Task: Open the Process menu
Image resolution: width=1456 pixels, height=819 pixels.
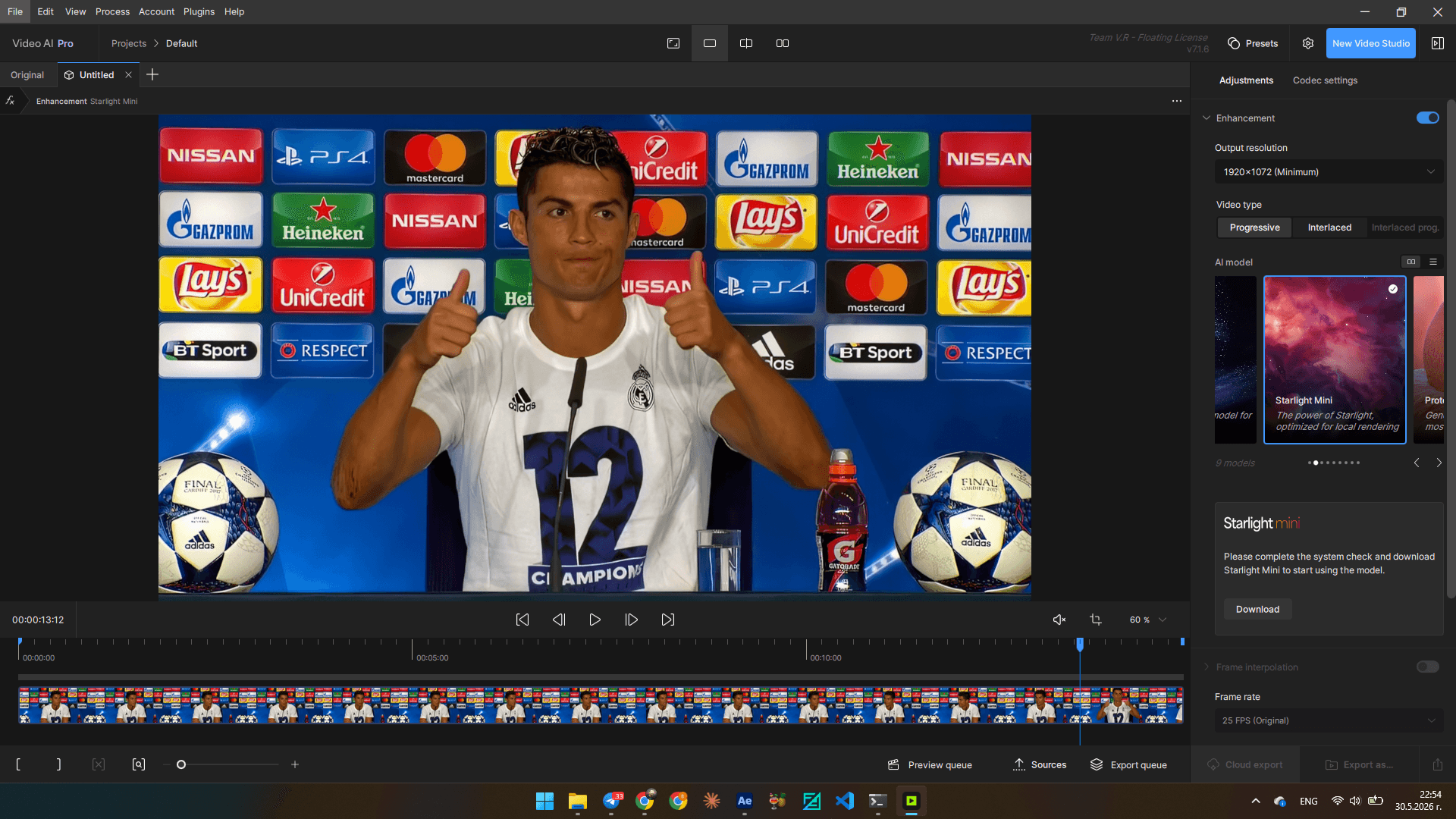Action: pos(112,11)
